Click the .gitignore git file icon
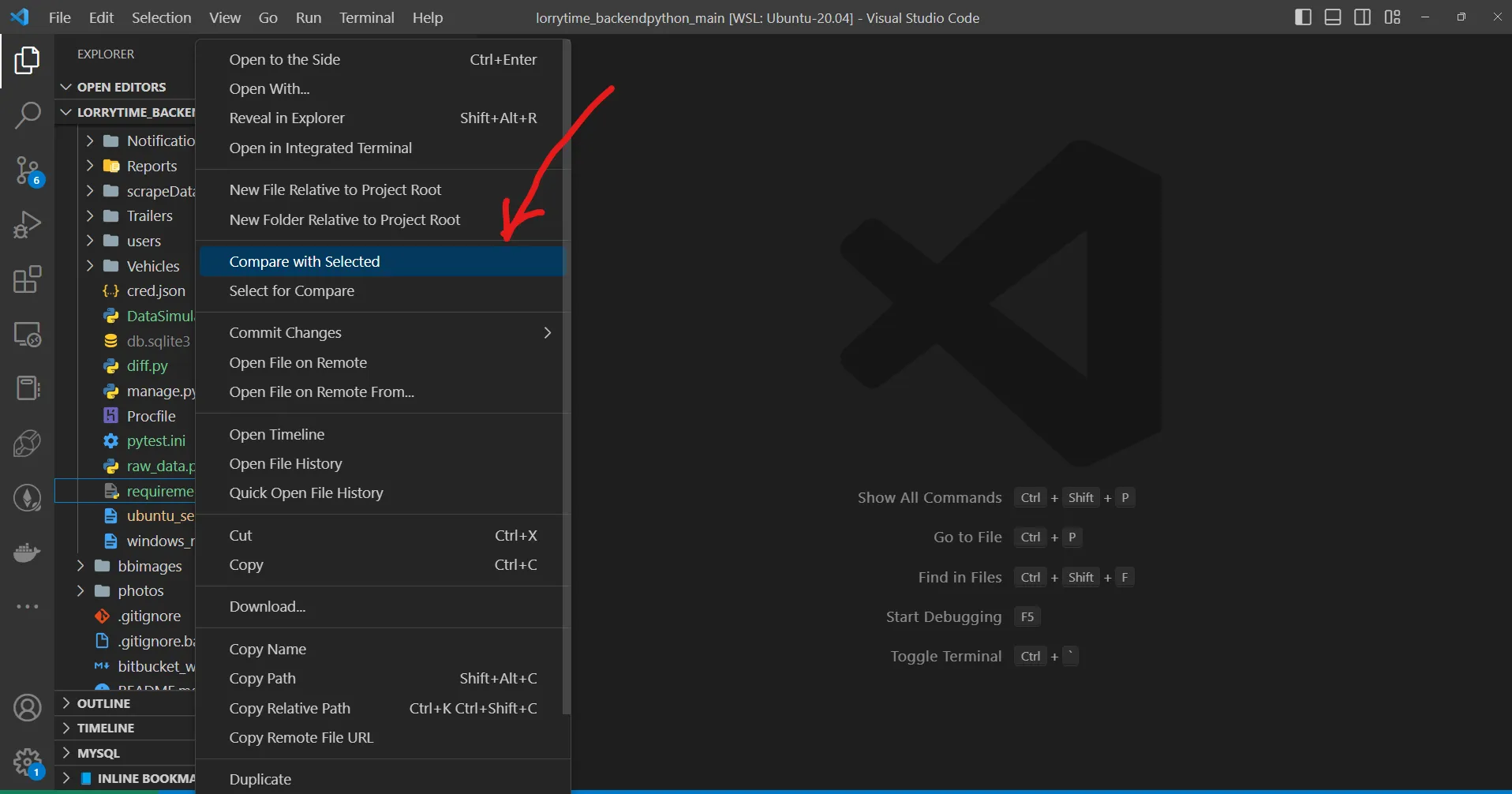Screen dimensions: 1512x794 [102, 616]
